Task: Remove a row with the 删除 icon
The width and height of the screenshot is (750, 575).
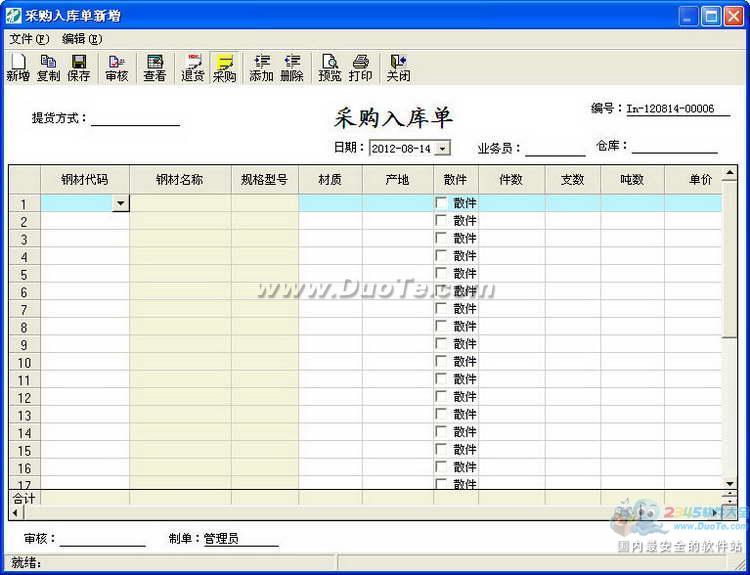Action: pyautogui.click(x=292, y=68)
